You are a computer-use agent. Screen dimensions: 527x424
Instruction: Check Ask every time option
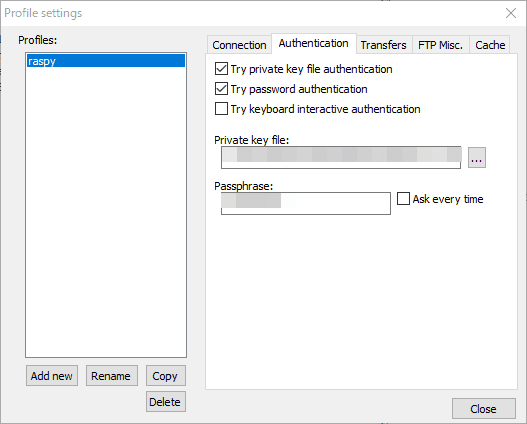pyautogui.click(x=403, y=199)
